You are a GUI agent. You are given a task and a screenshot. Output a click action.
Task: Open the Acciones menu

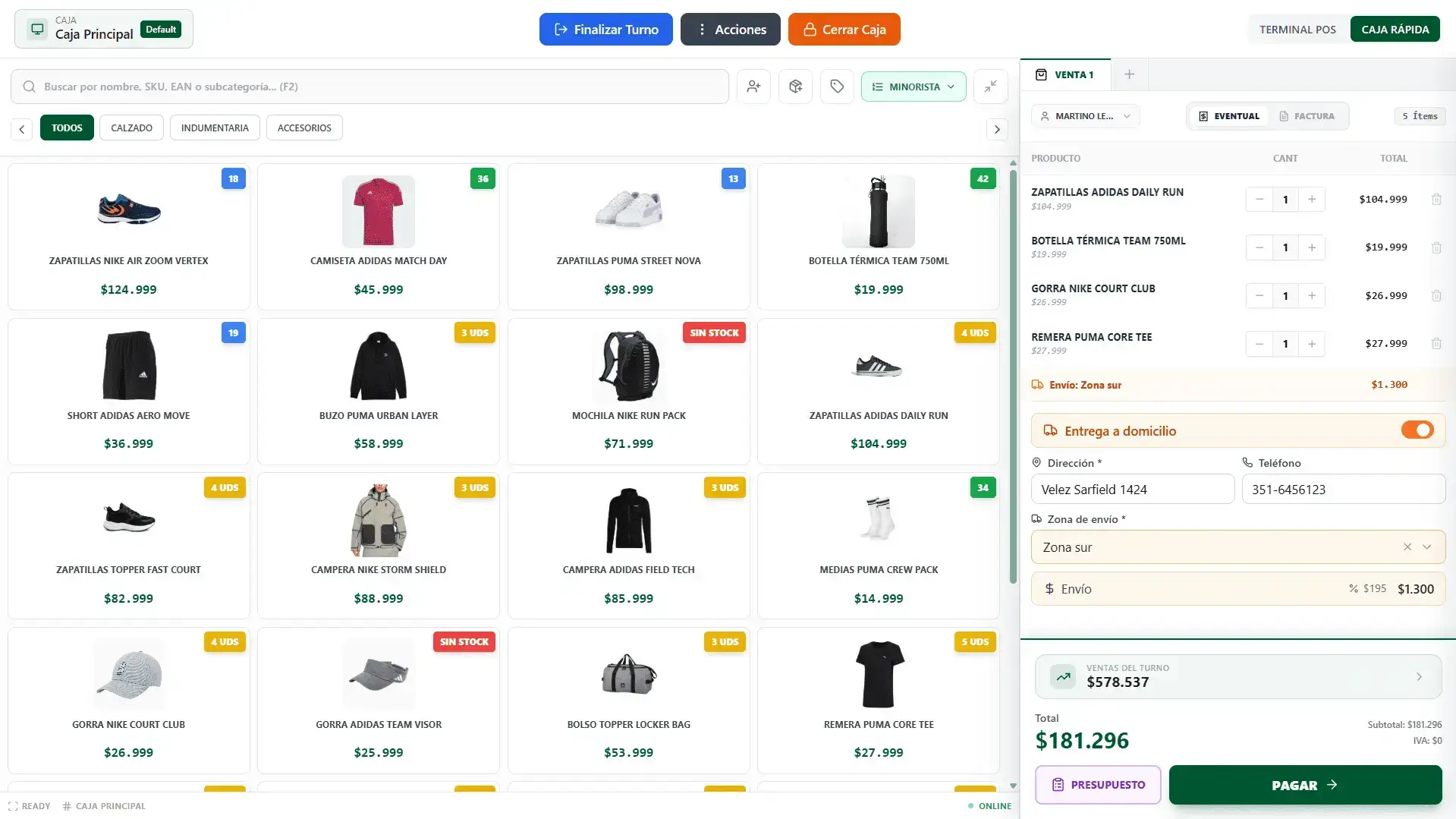[731, 30]
